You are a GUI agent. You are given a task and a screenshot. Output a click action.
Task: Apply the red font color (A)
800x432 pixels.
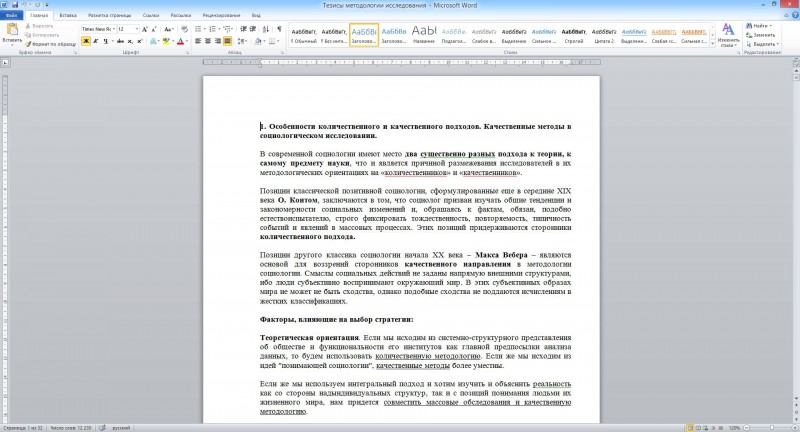coord(180,41)
